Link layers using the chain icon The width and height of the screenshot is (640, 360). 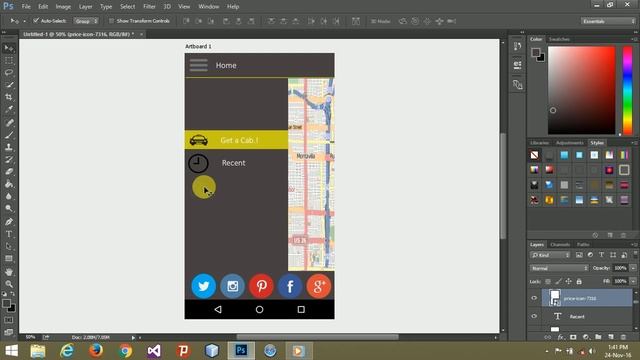coord(548,337)
